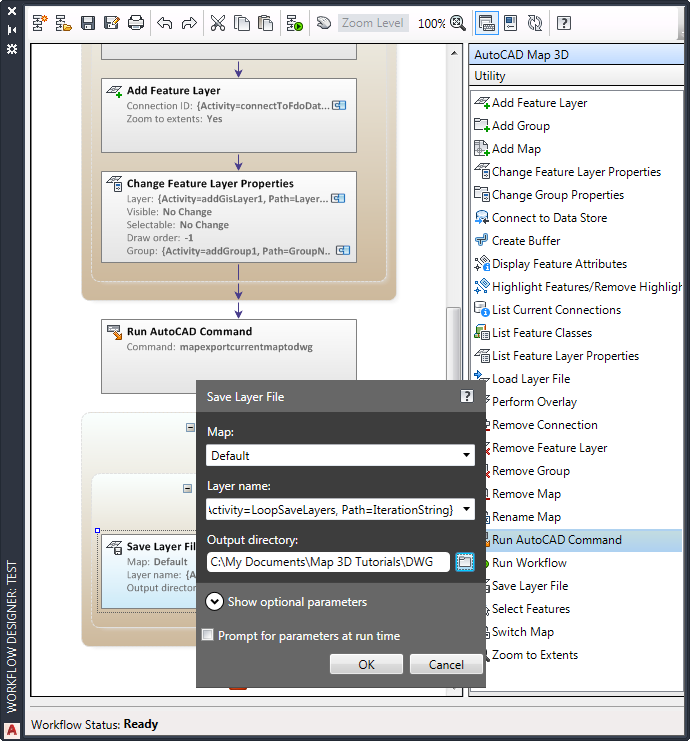Click binding icon on the Group parameter row
The width and height of the screenshot is (690, 741).
click(343, 250)
